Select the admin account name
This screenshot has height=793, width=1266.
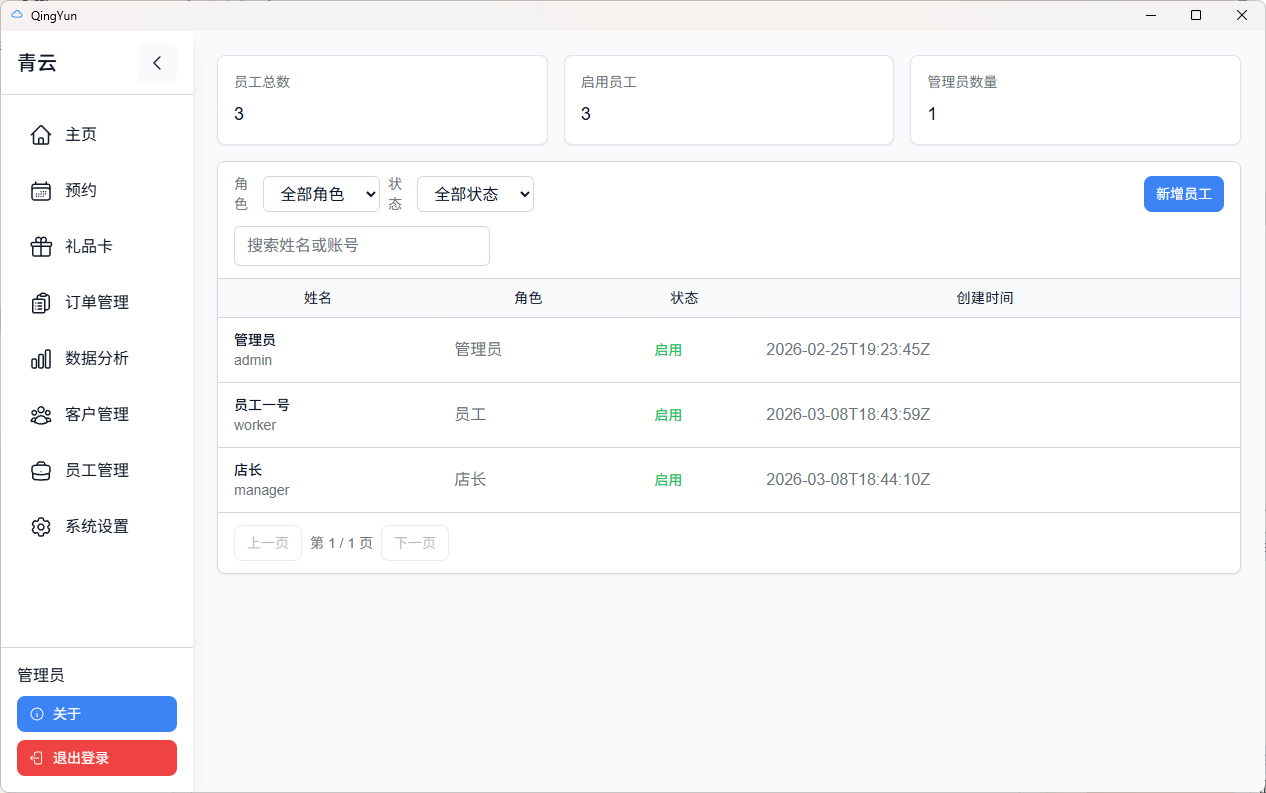(x=253, y=360)
